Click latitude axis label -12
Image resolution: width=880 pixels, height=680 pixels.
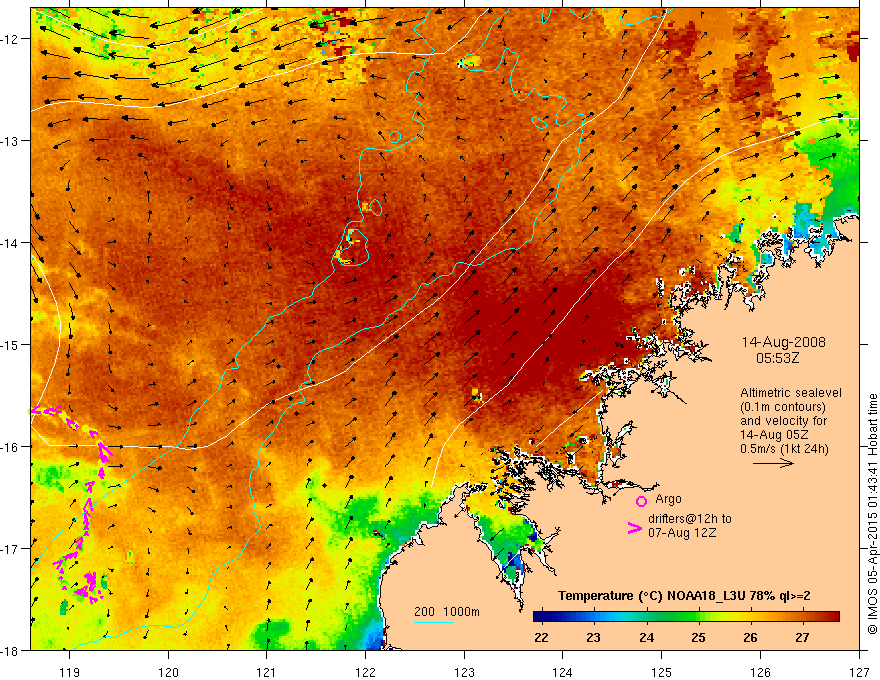pyautogui.click(x=10, y=39)
